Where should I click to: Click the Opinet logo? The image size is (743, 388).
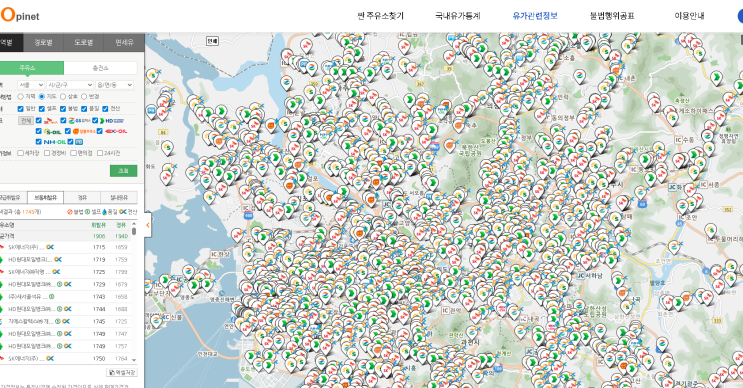click(20, 15)
